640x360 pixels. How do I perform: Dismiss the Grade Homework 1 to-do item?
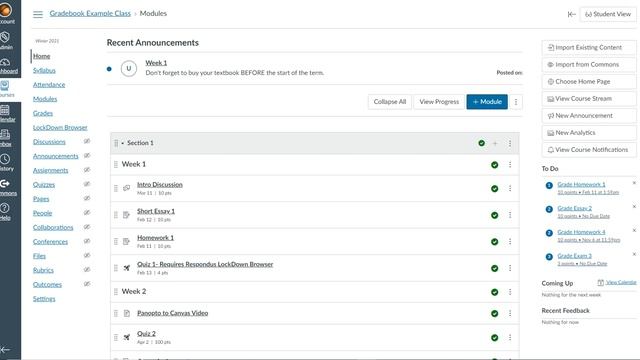pos(634,183)
